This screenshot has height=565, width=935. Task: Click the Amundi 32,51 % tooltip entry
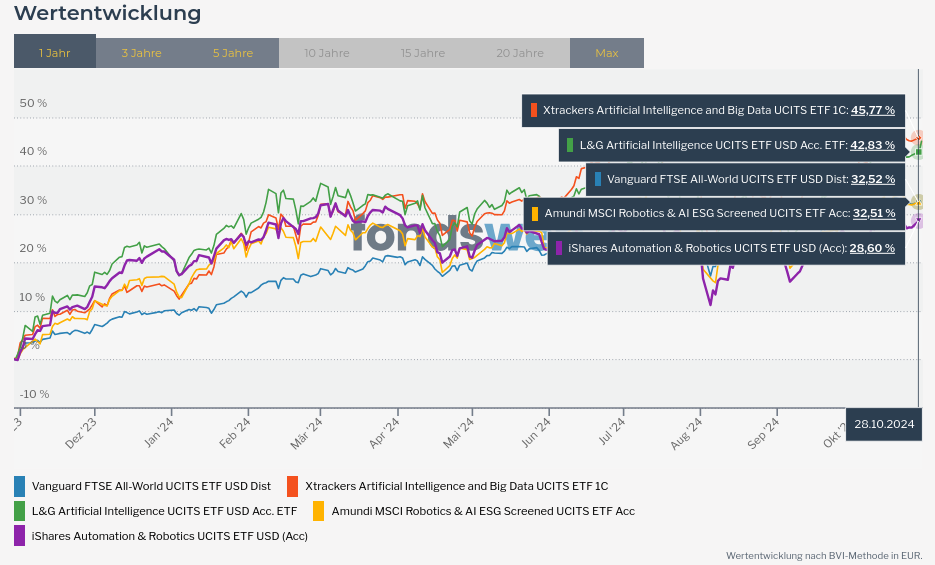713,213
